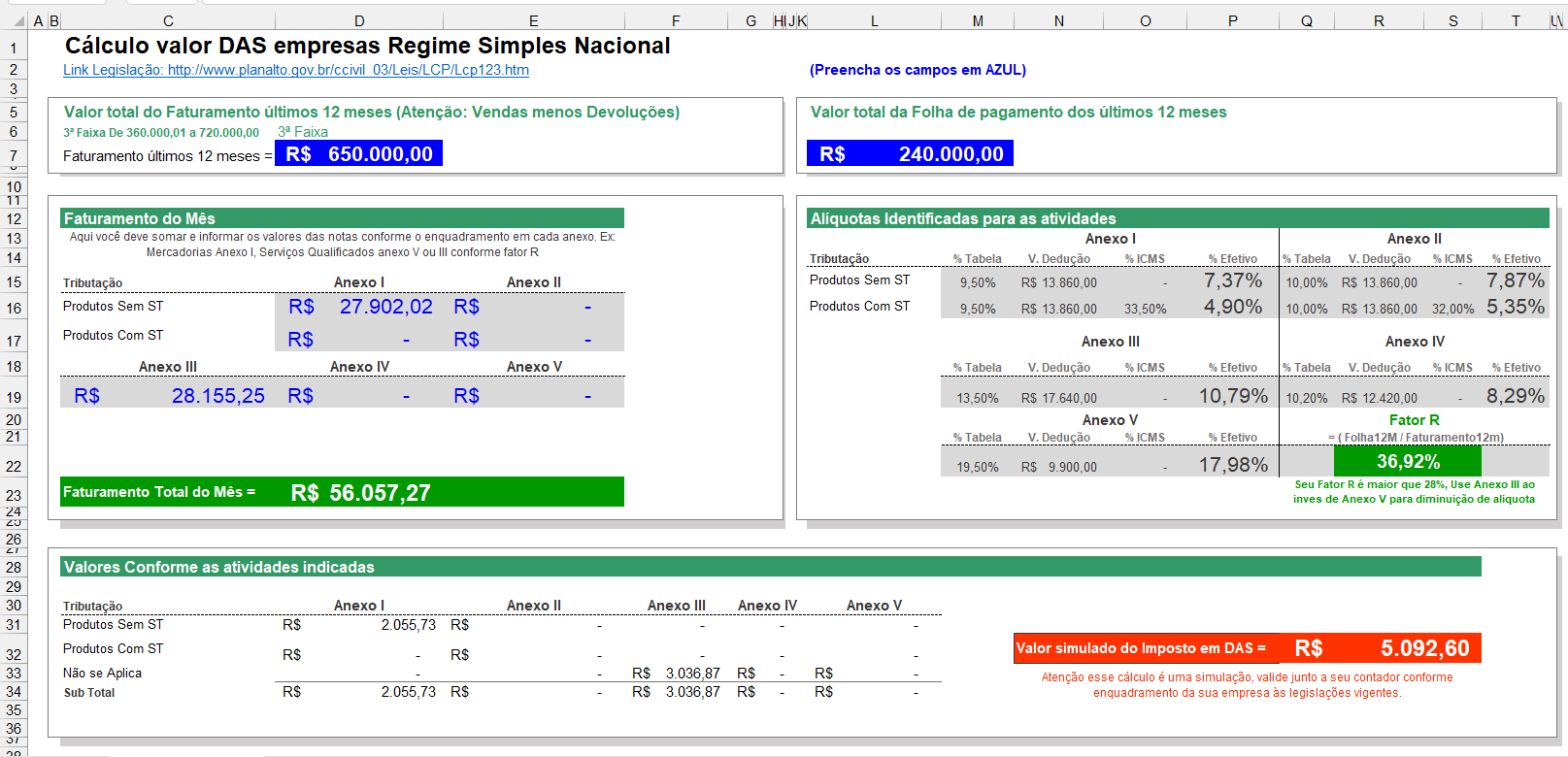Select the 650.000,00 faturamento input cell
This screenshot has width=1568, height=757.
click(x=359, y=153)
